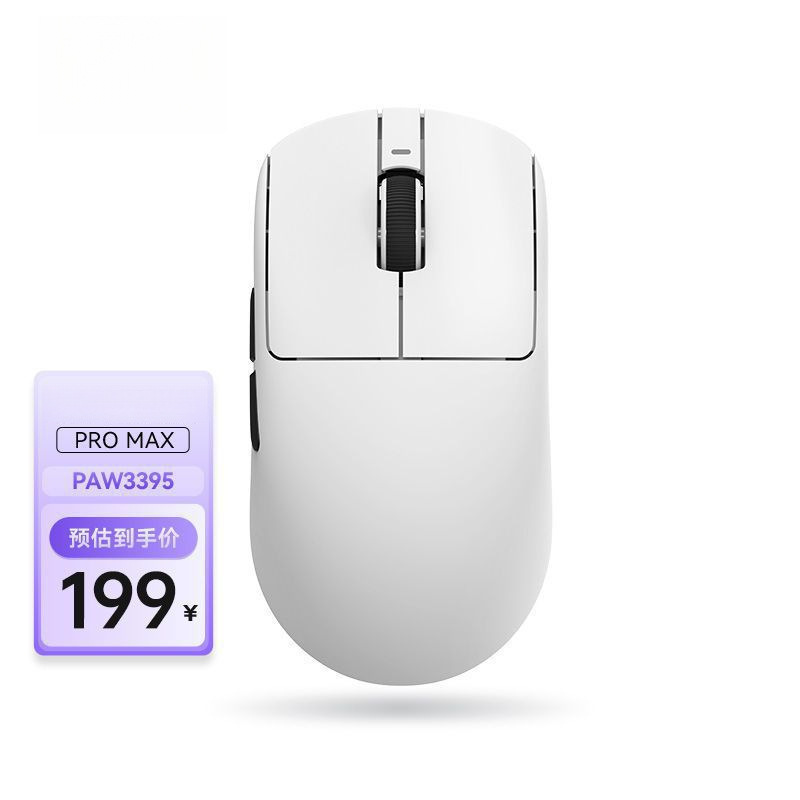Screen dimensions: 800x800
Task: Click the yen currency symbol
Action: coord(190,613)
